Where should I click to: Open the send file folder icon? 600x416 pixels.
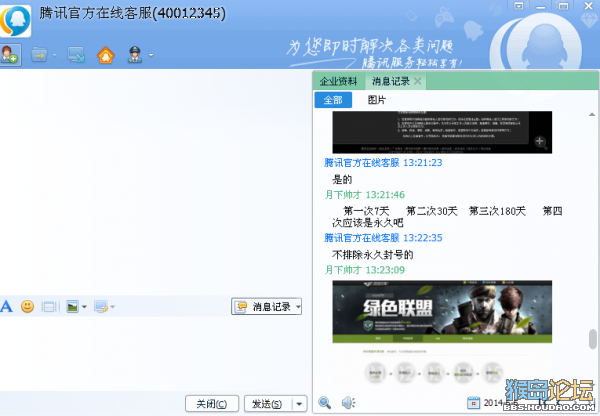[39, 55]
